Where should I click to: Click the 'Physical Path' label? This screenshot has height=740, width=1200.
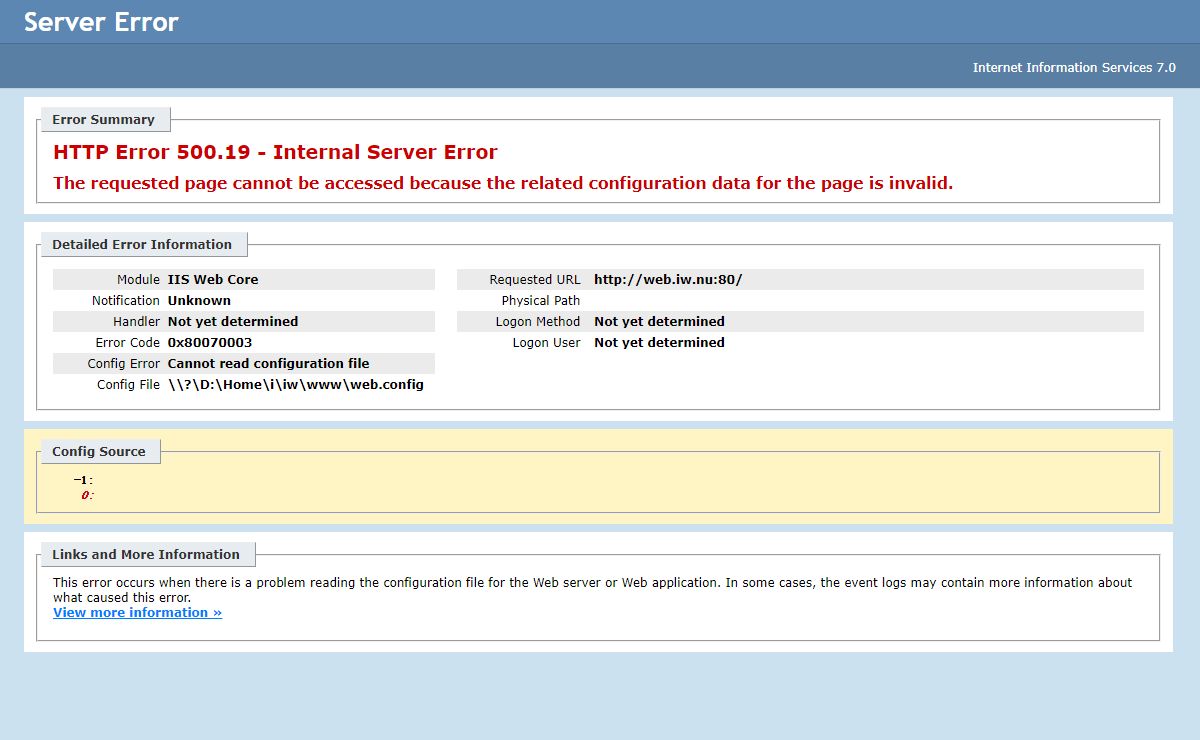coord(541,300)
